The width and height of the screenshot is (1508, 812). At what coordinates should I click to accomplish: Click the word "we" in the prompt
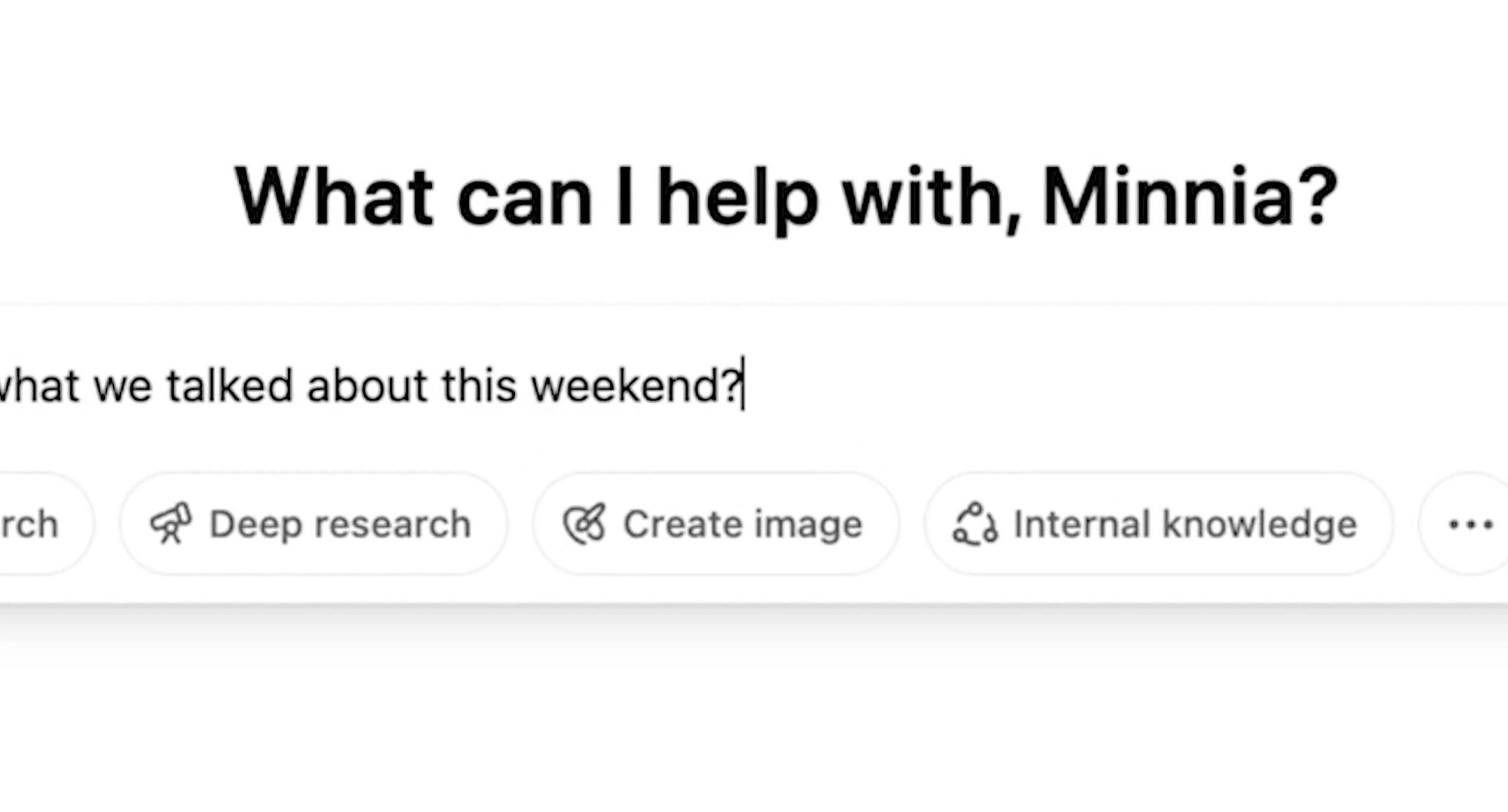pyautogui.click(x=123, y=389)
